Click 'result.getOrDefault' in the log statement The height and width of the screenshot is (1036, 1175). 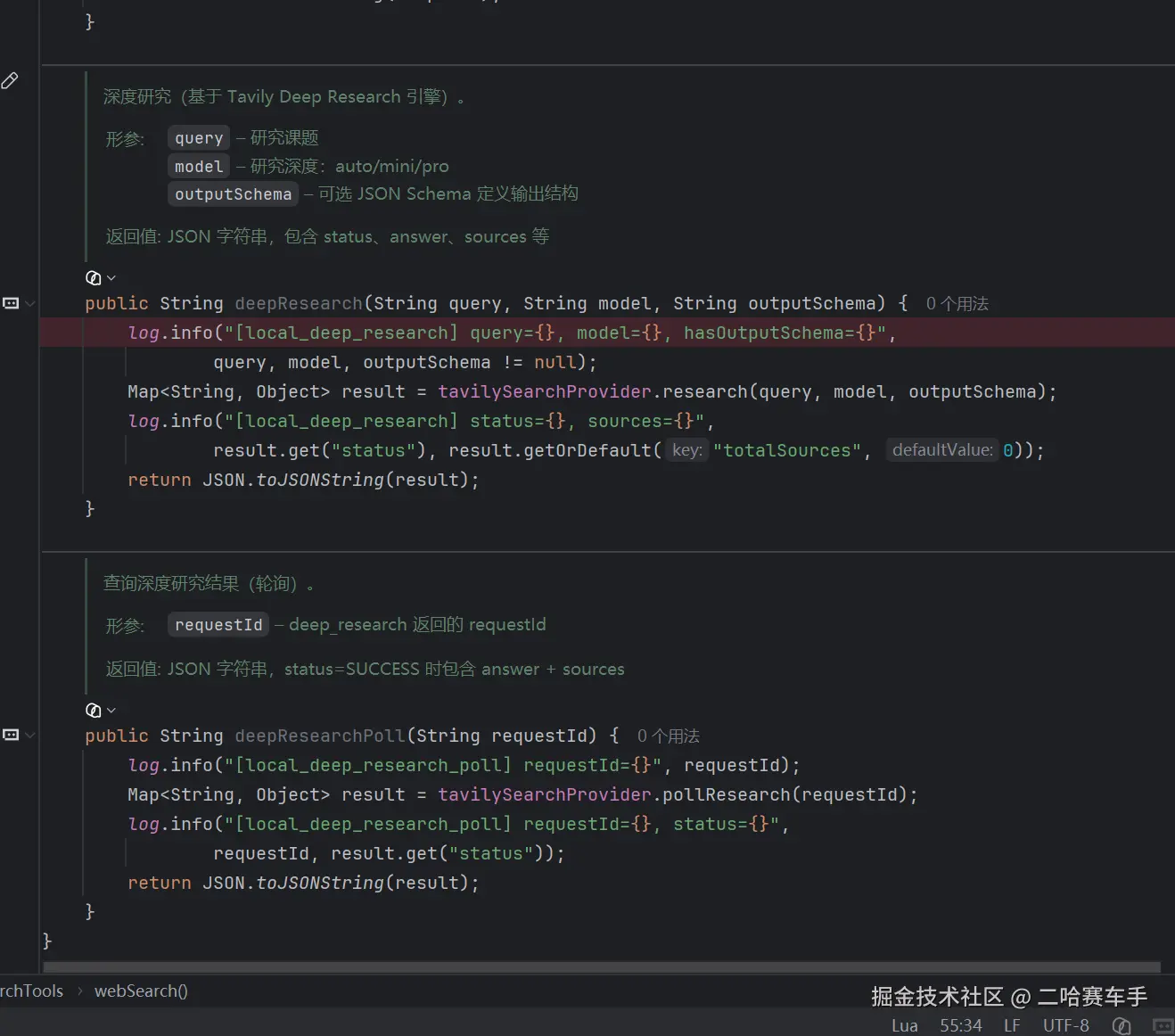tap(550, 450)
